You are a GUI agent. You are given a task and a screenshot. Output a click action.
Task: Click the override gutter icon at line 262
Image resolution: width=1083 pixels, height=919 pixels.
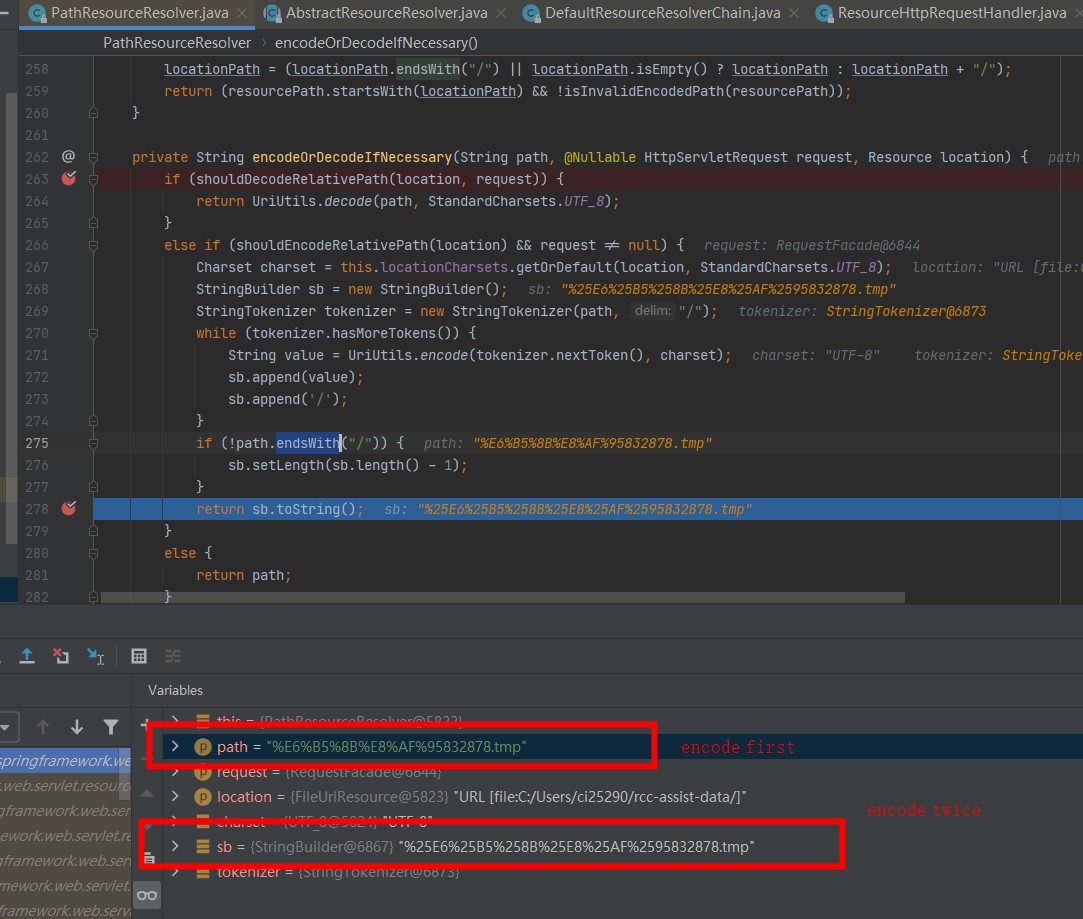(68, 157)
